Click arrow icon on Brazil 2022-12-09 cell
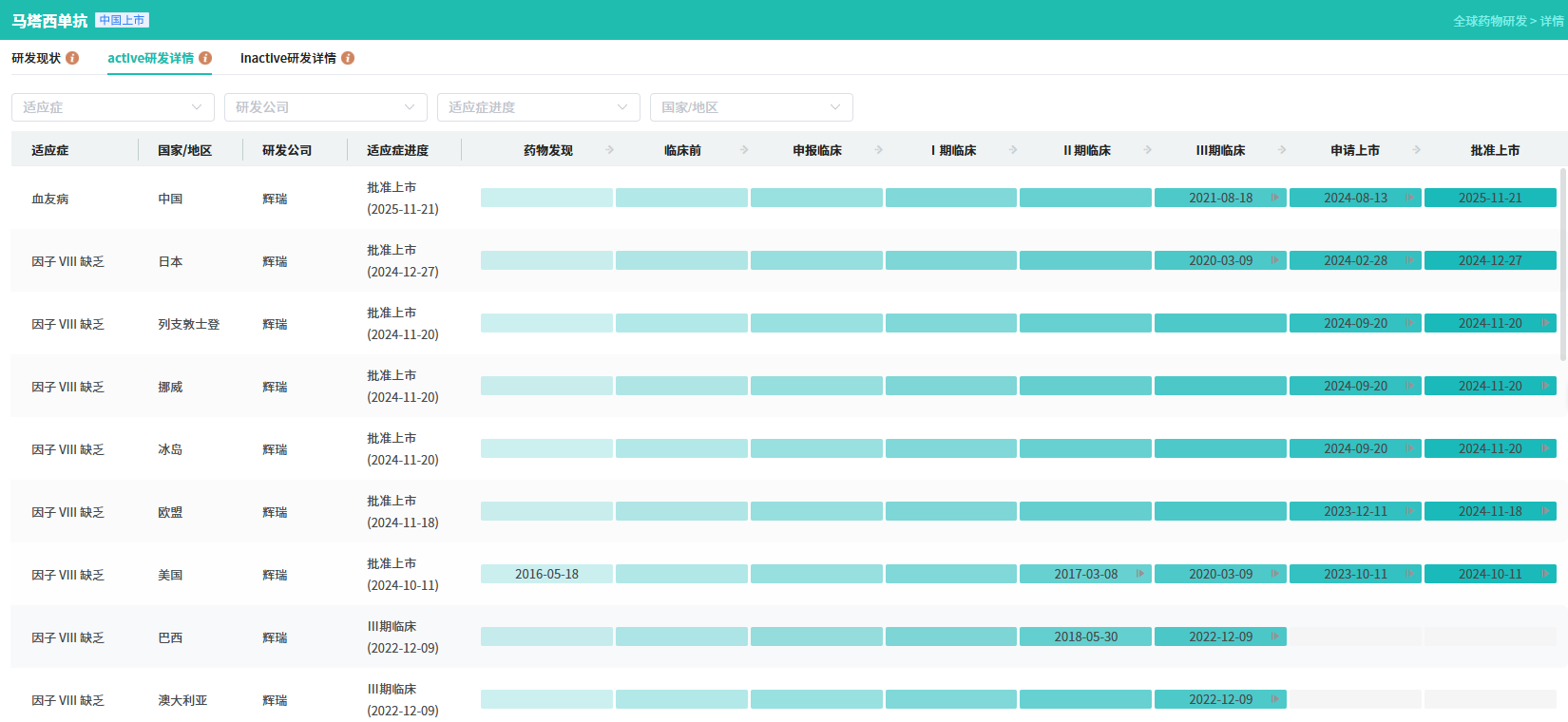1568x722 pixels. point(1274,636)
